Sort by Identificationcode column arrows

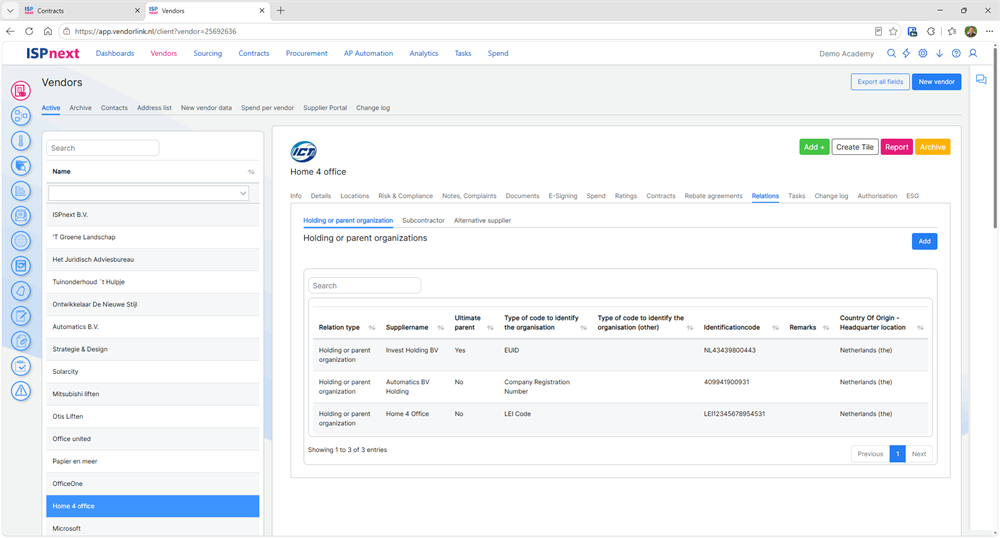[775, 328]
